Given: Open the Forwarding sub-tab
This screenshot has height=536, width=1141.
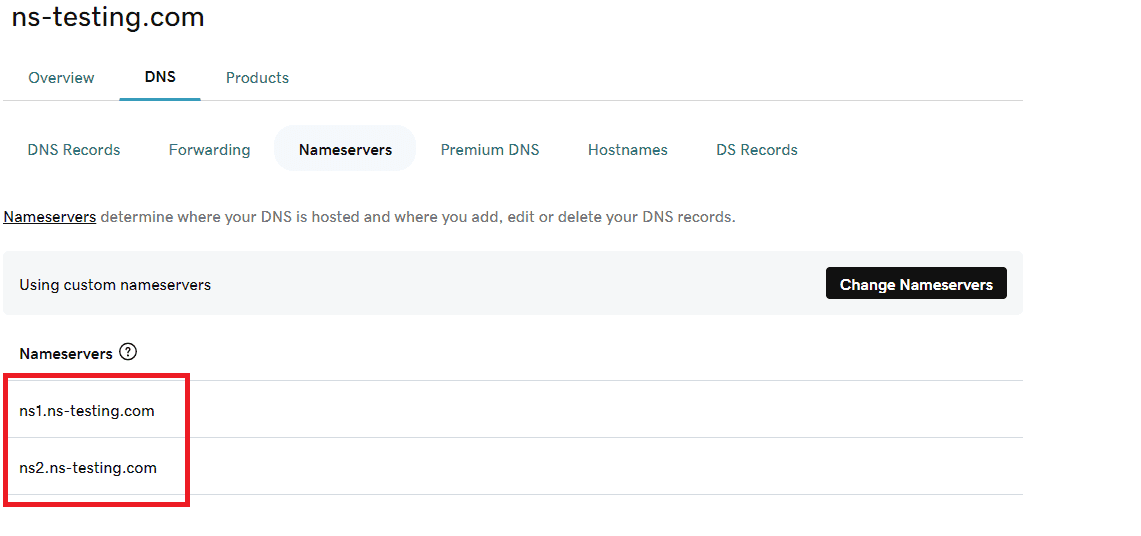Looking at the screenshot, I should [x=209, y=150].
